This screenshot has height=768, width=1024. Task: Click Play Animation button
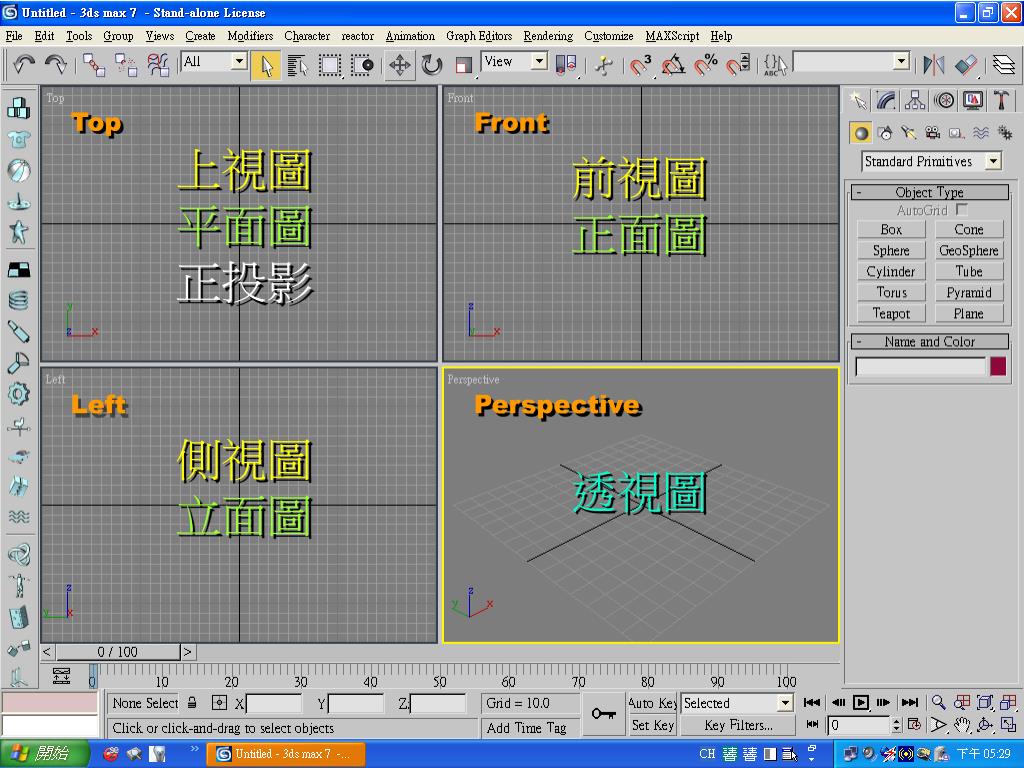tap(861, 703)
